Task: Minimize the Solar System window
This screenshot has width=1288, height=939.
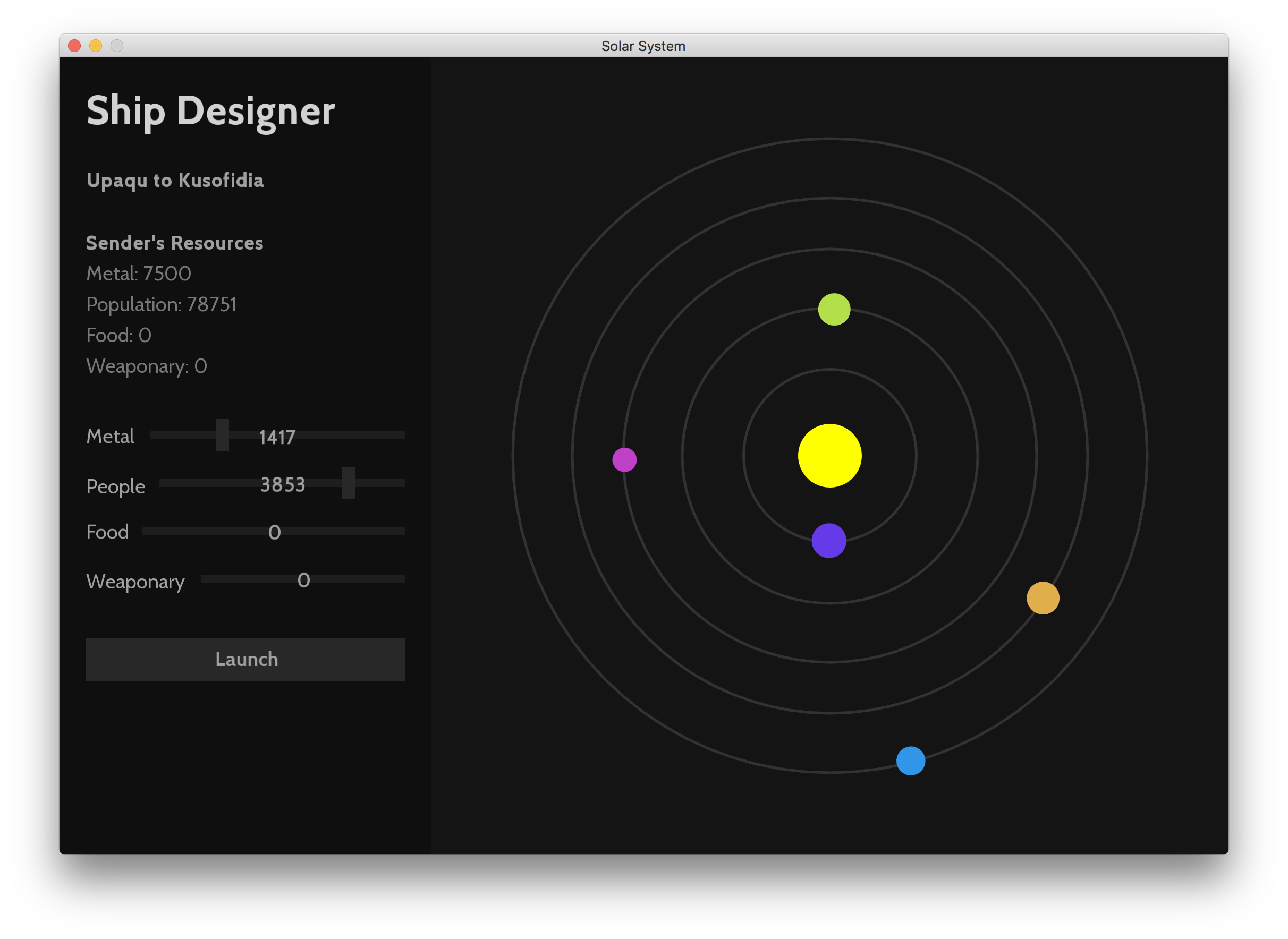Action: (96, 46)
